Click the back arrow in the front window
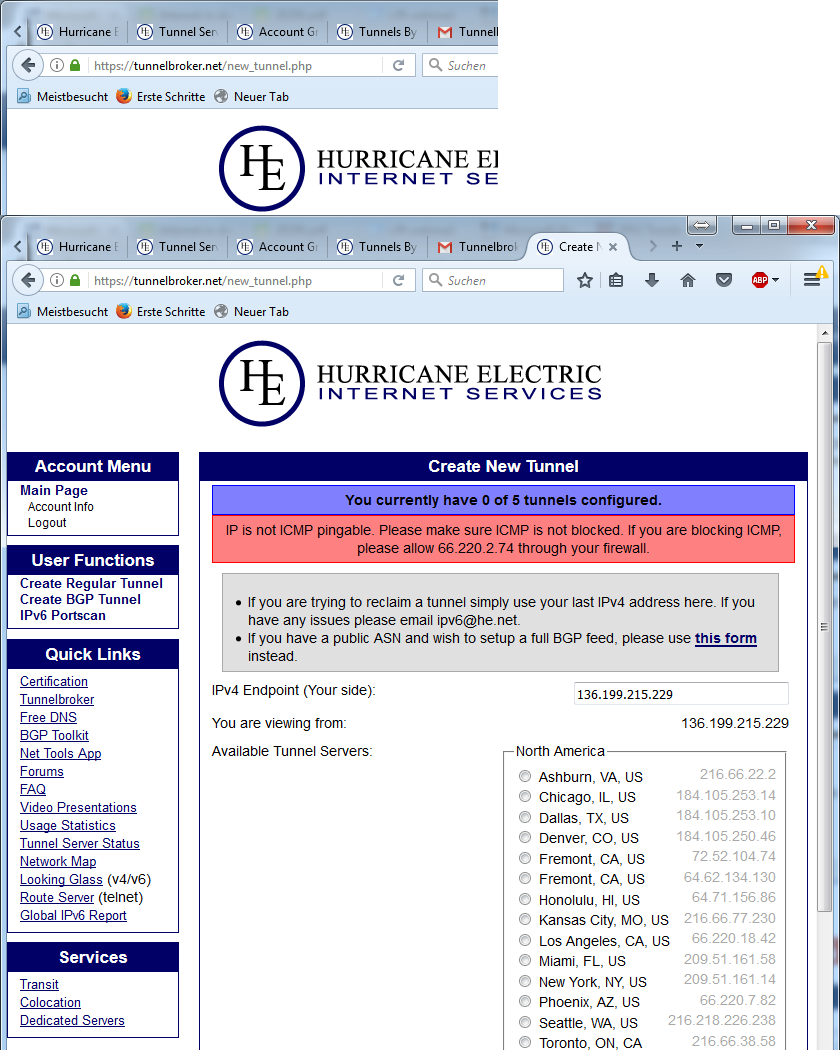840x1050 pixels. 28,280
